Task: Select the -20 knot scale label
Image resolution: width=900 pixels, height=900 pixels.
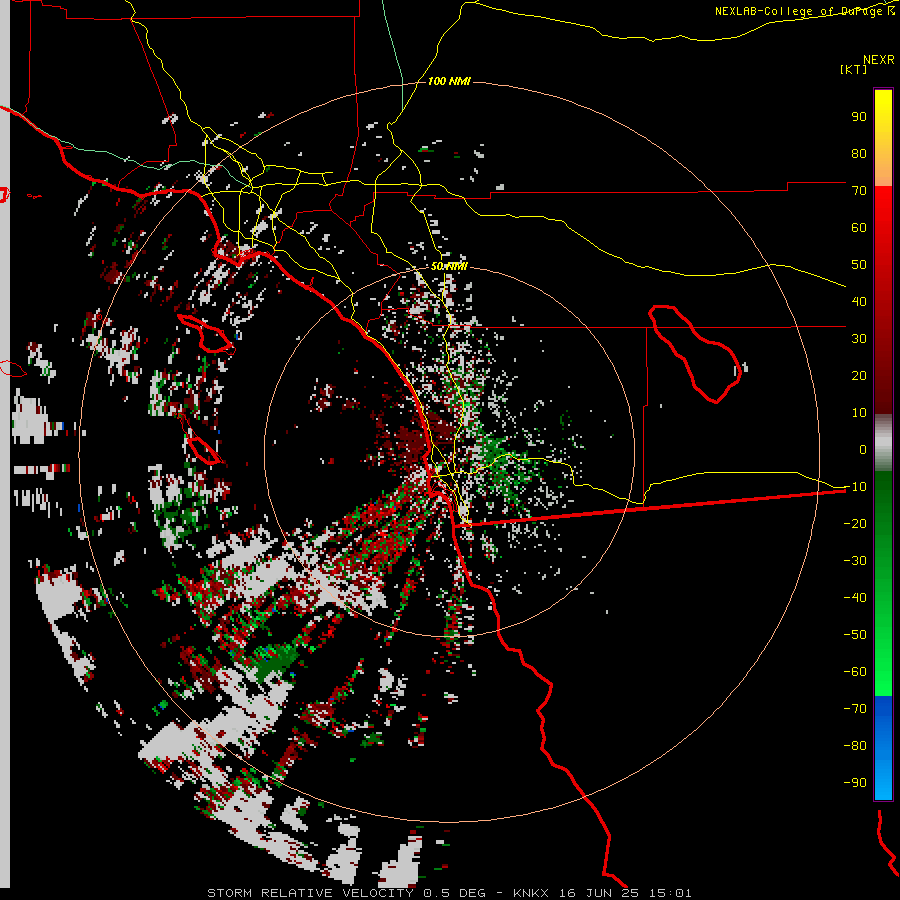Action: click(855, 523)
